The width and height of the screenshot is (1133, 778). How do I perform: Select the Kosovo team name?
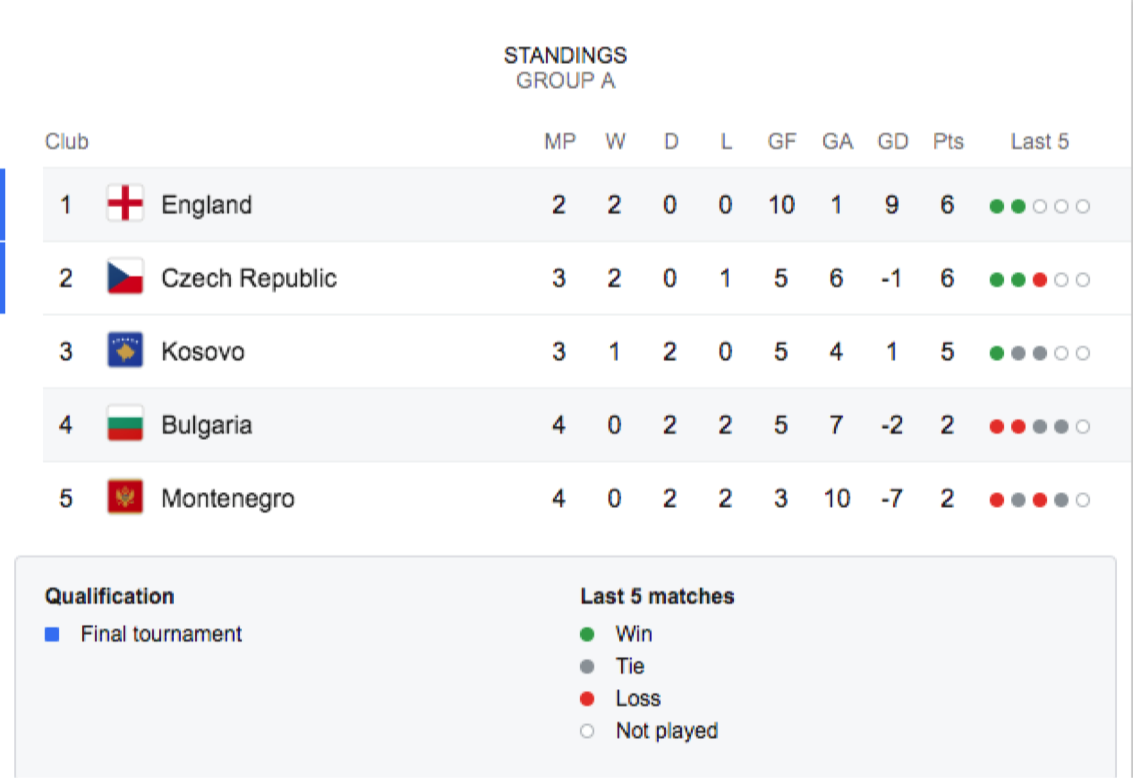[x=203, y=352]
